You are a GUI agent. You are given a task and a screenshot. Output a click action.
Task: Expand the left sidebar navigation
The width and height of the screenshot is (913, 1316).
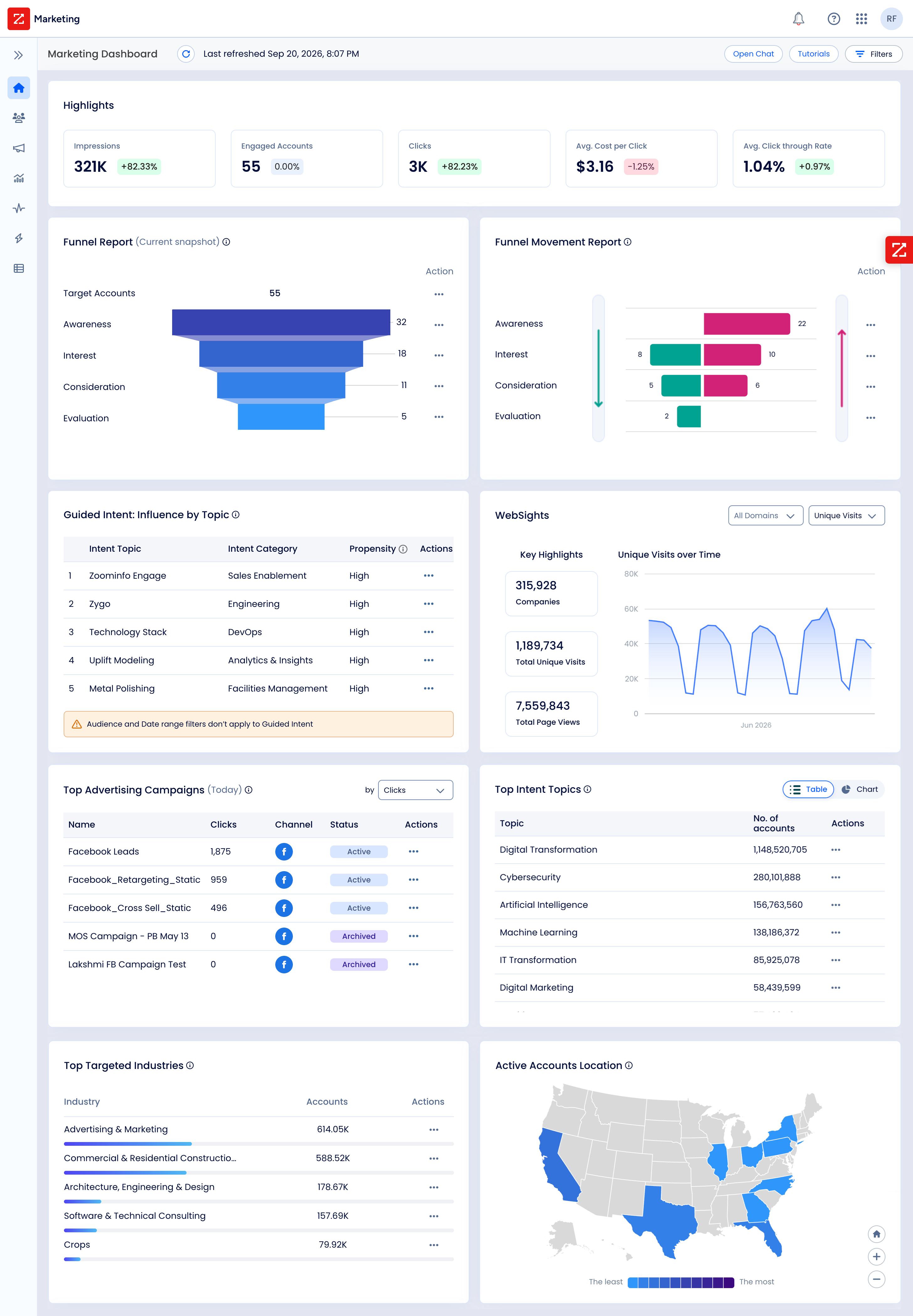18,55
